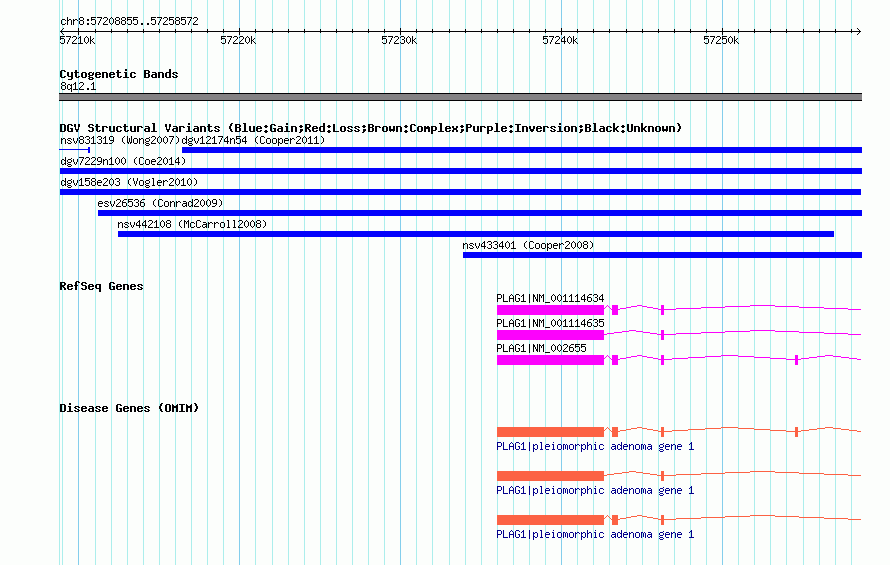
Task: Click the third OMIM PLAG1 pleiomorphic adenoma link
Action: coord(595,534)
